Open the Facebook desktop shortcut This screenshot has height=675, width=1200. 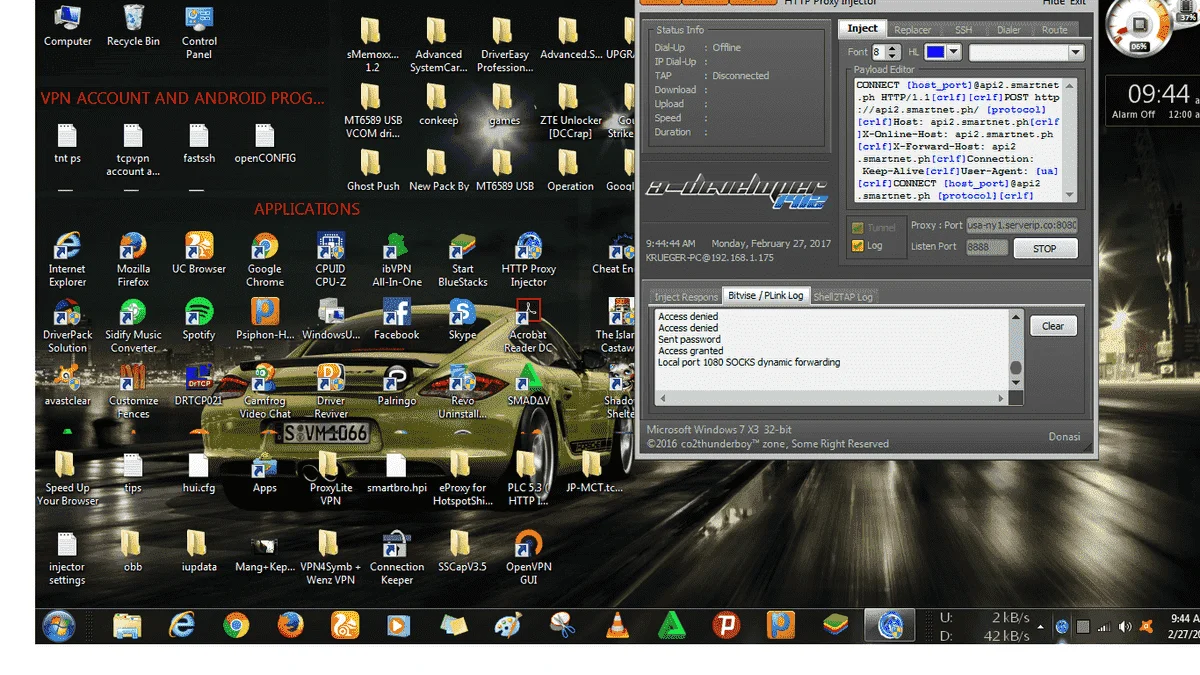396,320
